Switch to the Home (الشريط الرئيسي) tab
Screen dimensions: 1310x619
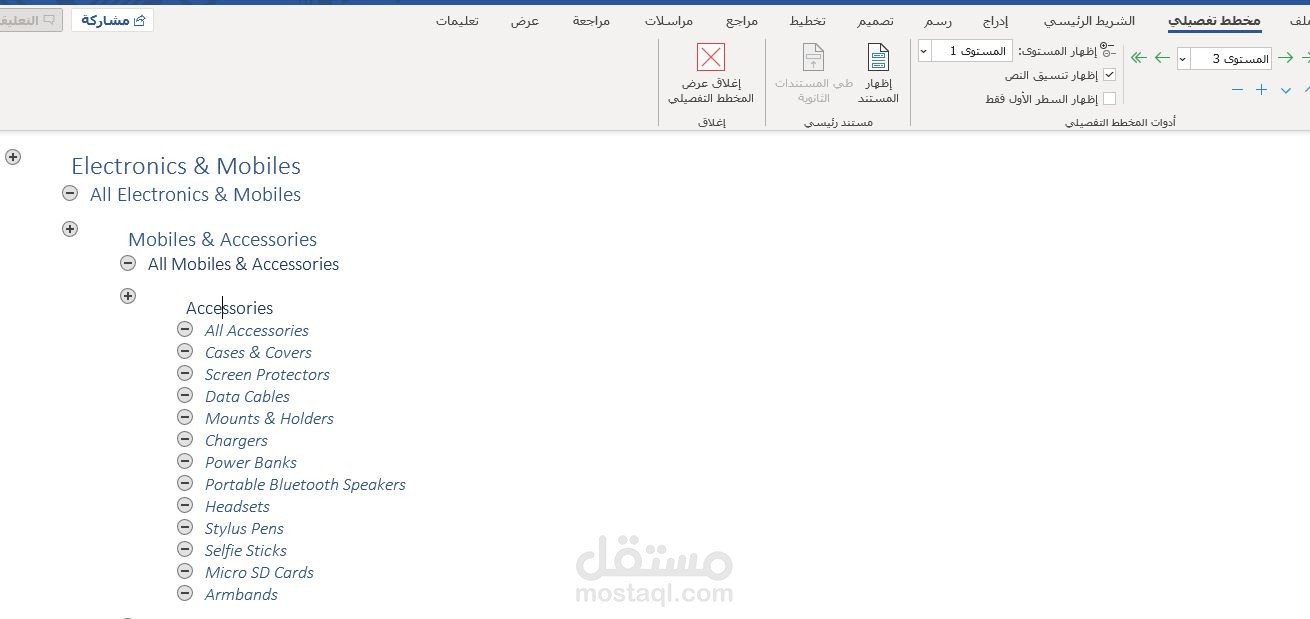pyautogui.click(x=1090, y=20)
